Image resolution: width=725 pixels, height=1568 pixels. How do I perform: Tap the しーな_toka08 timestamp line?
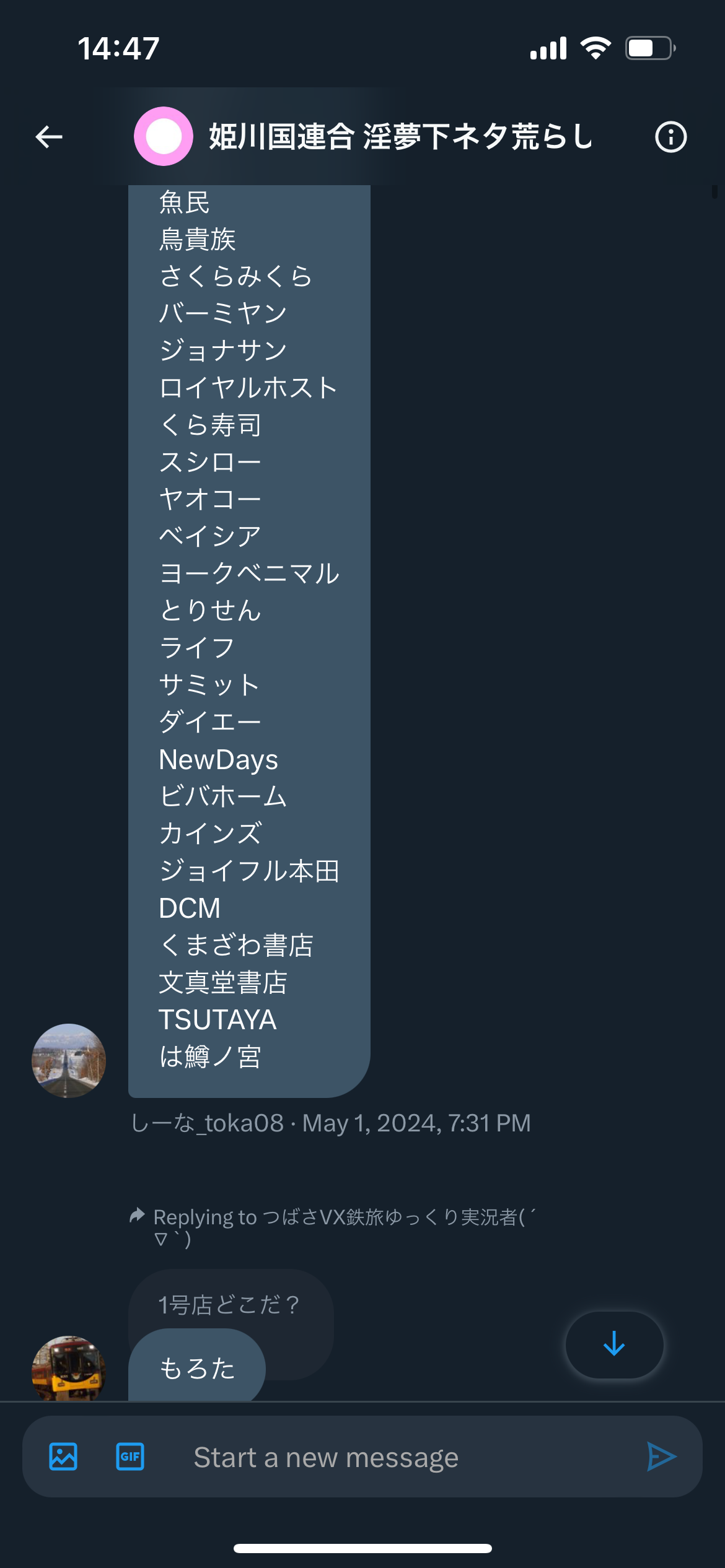pos(330,1123)
